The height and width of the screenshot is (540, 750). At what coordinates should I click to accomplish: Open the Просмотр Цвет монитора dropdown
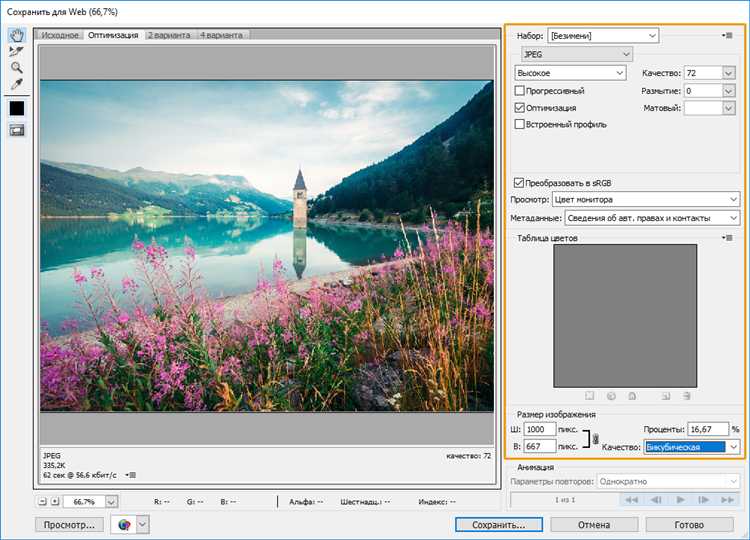click(x=646, y=199)
